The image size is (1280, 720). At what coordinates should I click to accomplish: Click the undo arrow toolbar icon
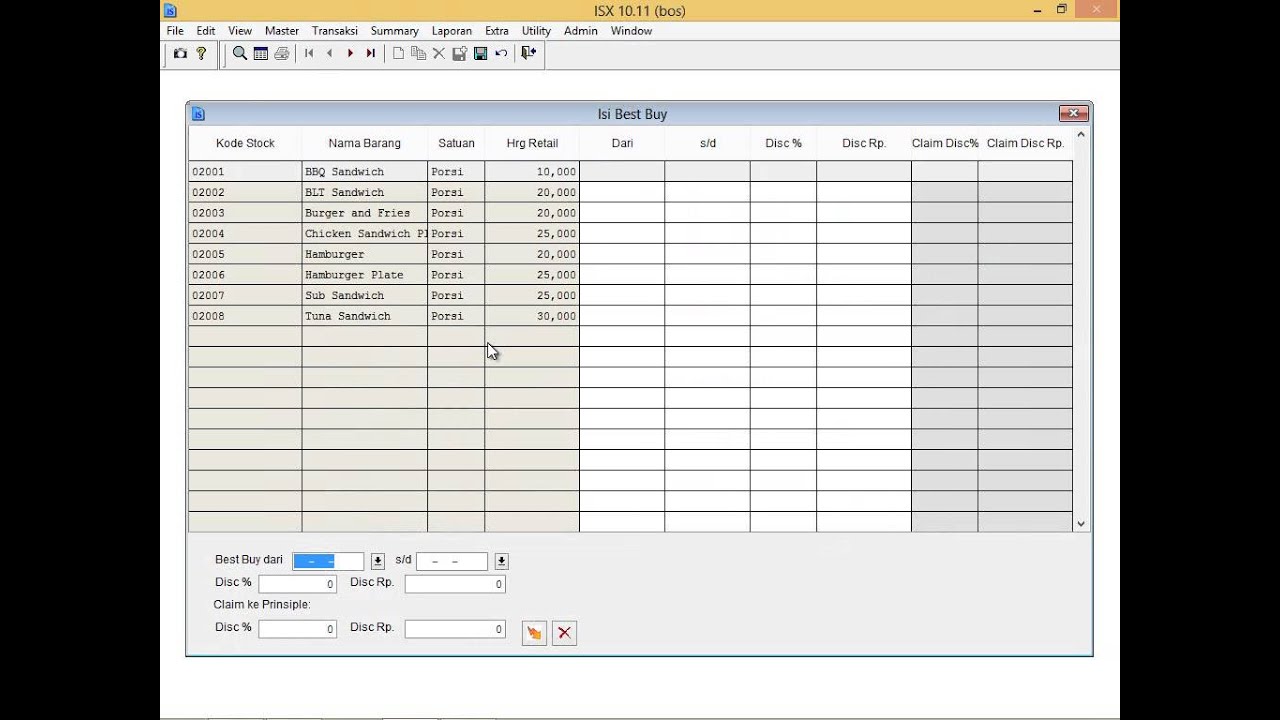coord(501,53)
